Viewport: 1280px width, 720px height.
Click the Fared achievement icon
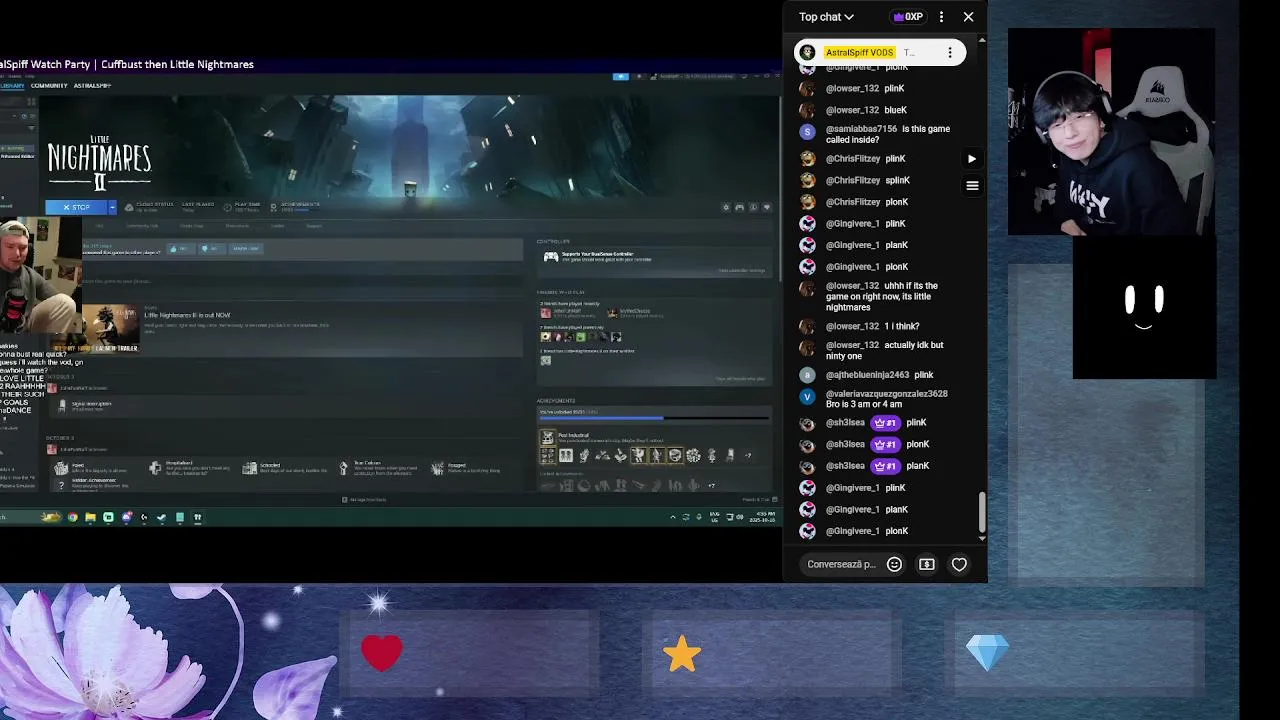tap(61, 467)
